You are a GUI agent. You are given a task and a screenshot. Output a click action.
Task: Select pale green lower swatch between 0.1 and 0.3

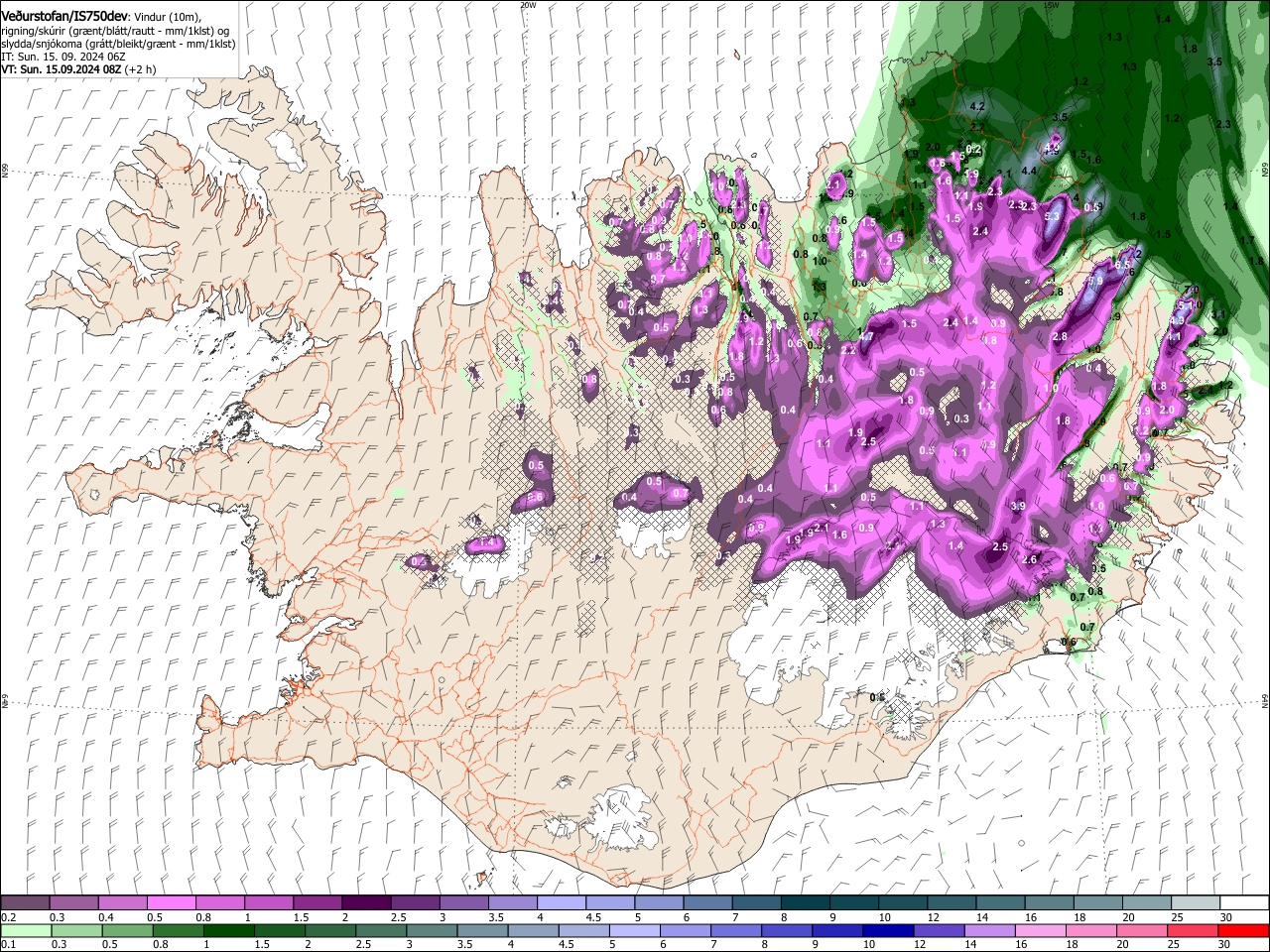(25, 930)
